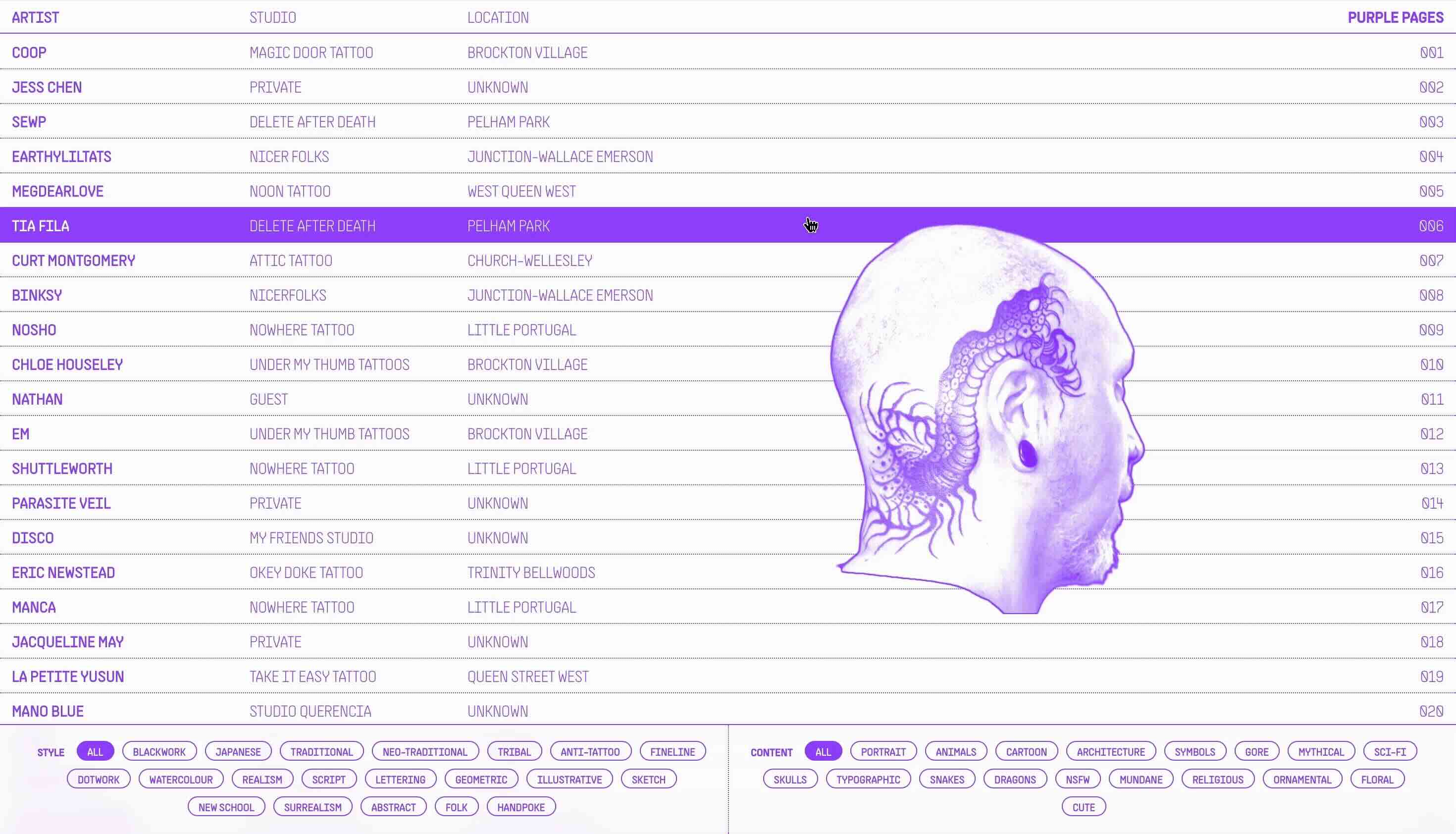Image resolution: width=1456 pixels, height=834 pixels.
Task: Filter content by Architecture
Action: [1111, 751]
